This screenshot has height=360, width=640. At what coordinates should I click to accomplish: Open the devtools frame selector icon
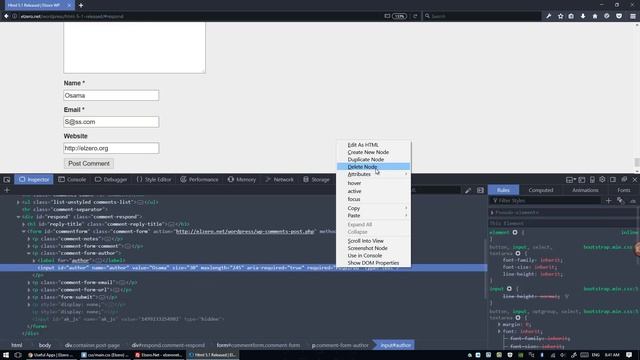click(x=570, y=180)
